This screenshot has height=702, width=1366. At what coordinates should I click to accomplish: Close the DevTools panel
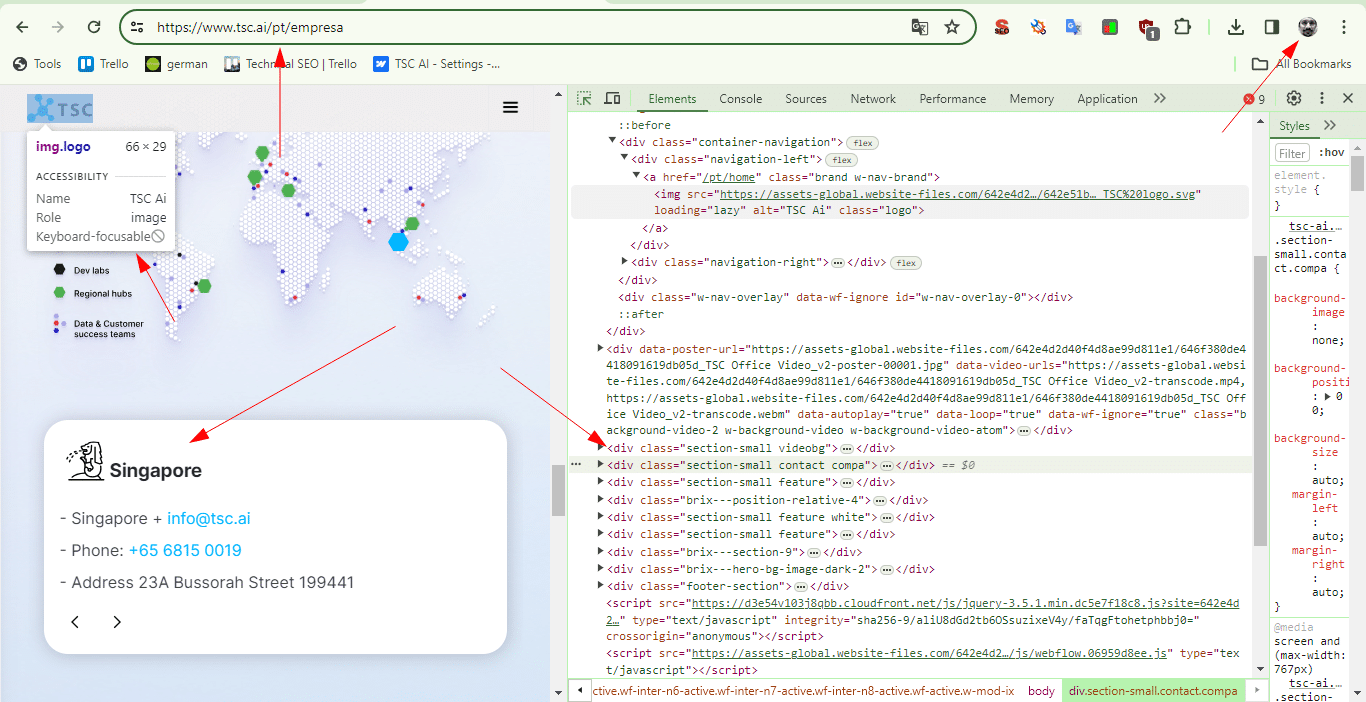click(1348, 98)
